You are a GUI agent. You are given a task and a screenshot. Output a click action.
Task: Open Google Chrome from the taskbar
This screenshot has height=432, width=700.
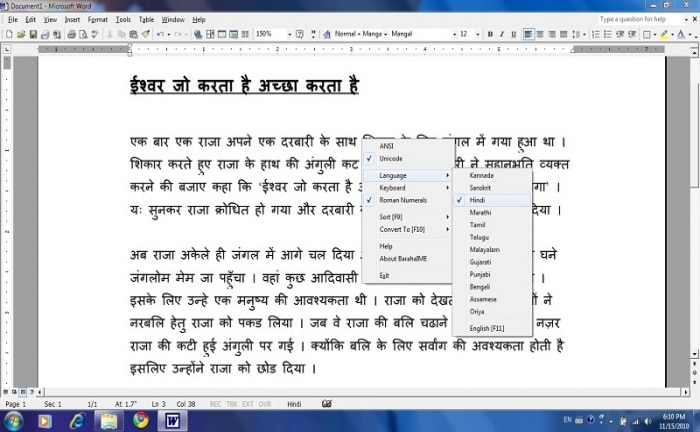142,419
